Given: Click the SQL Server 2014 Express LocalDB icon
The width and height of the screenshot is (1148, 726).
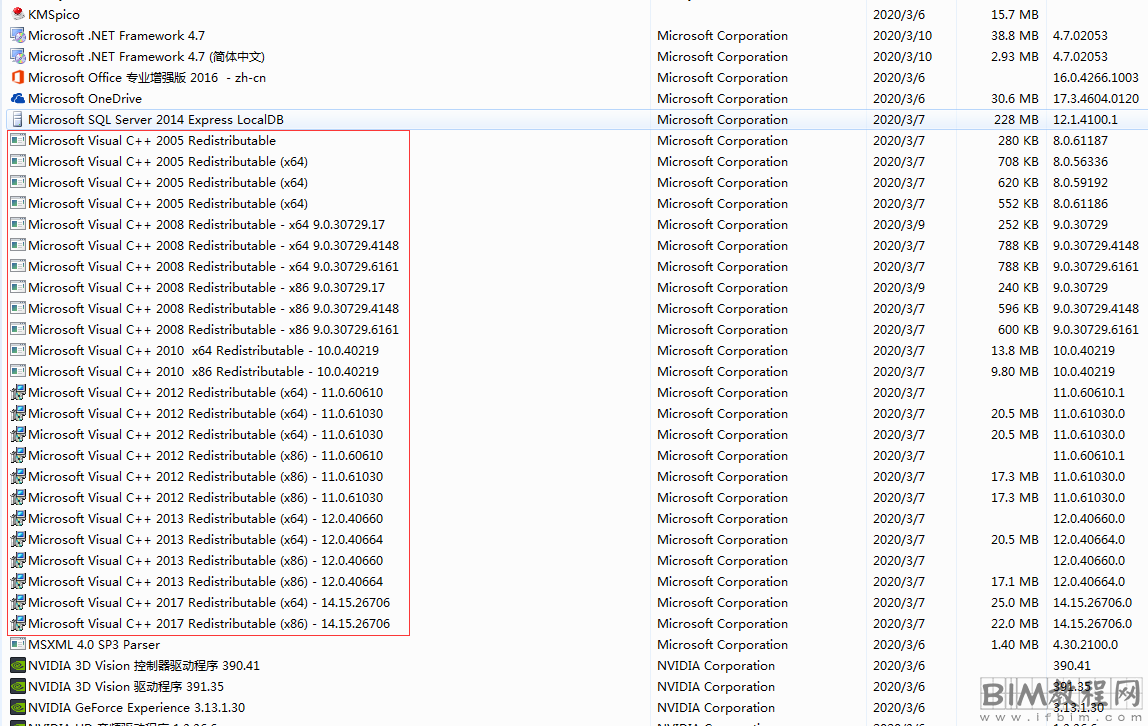Looking at the screenshot, I should point(18,119).
